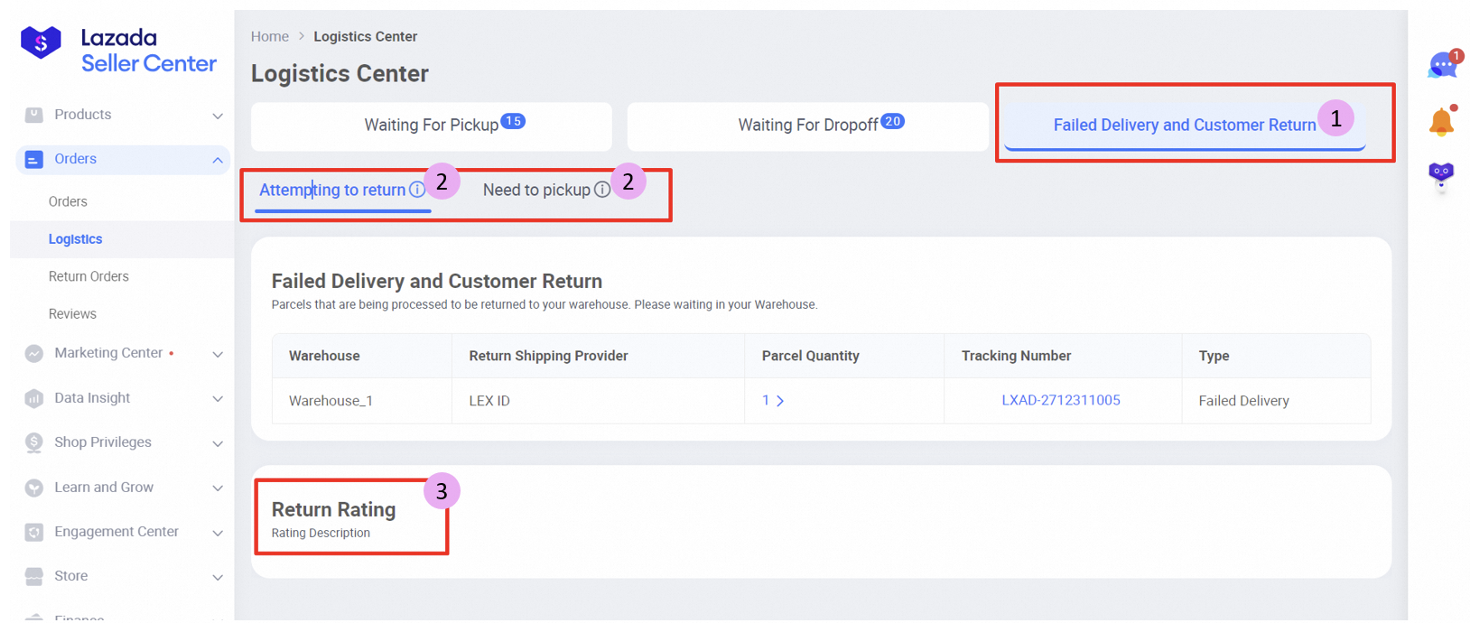Select the Need to pickup subtab

point(536,190)
